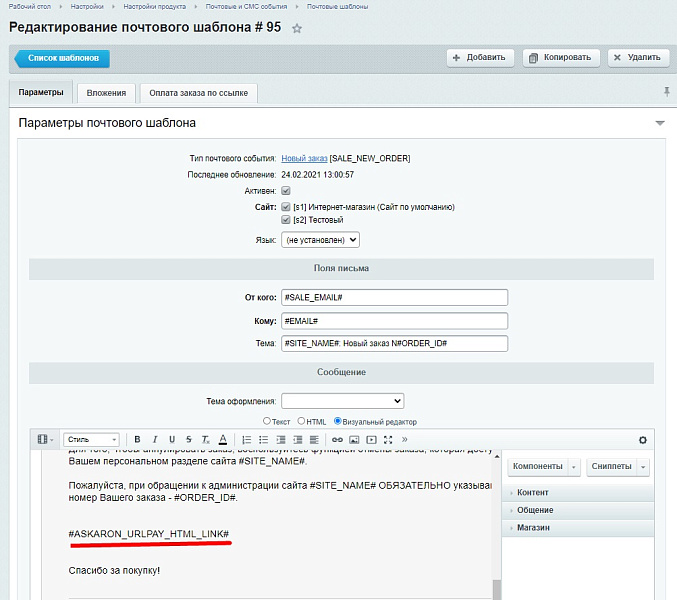
Task: Insert an image via toolbar icon
Action: [354, 439]
